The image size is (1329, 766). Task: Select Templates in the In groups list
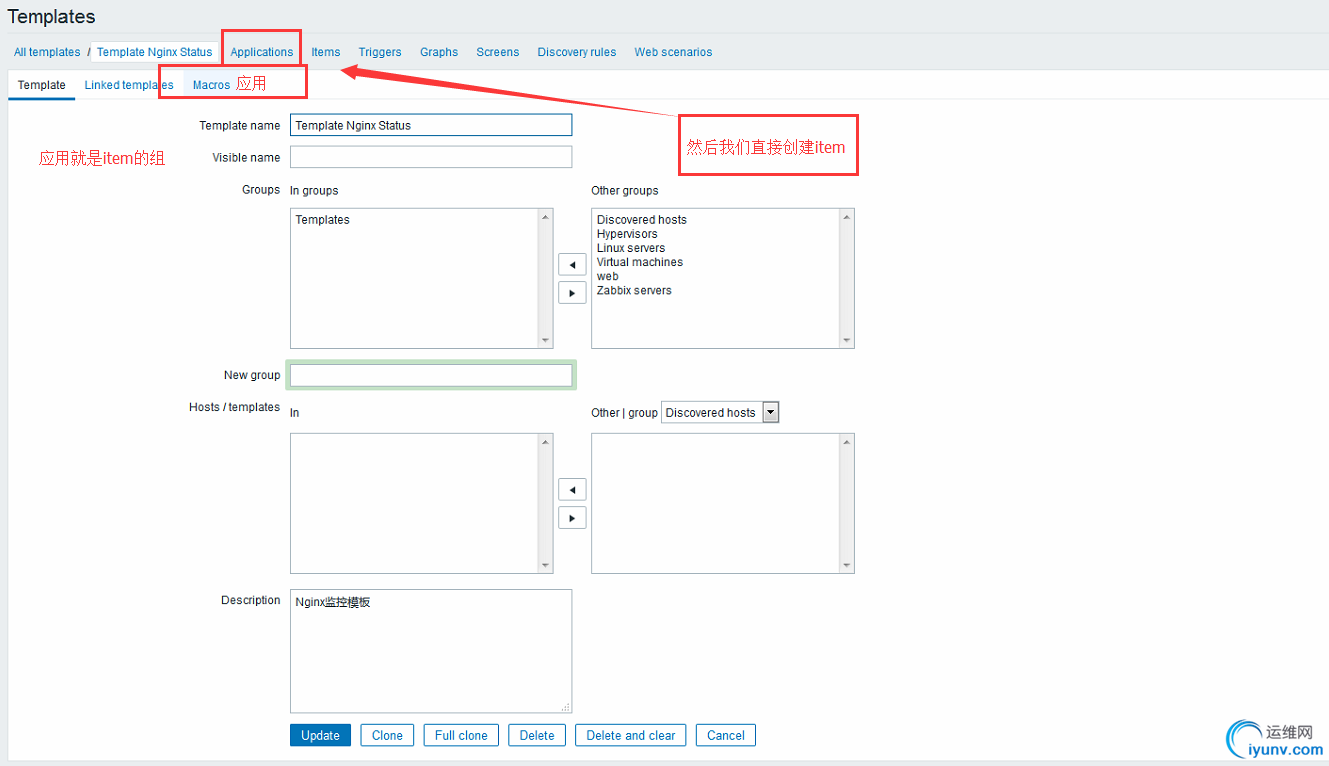[x=323, y=220]
